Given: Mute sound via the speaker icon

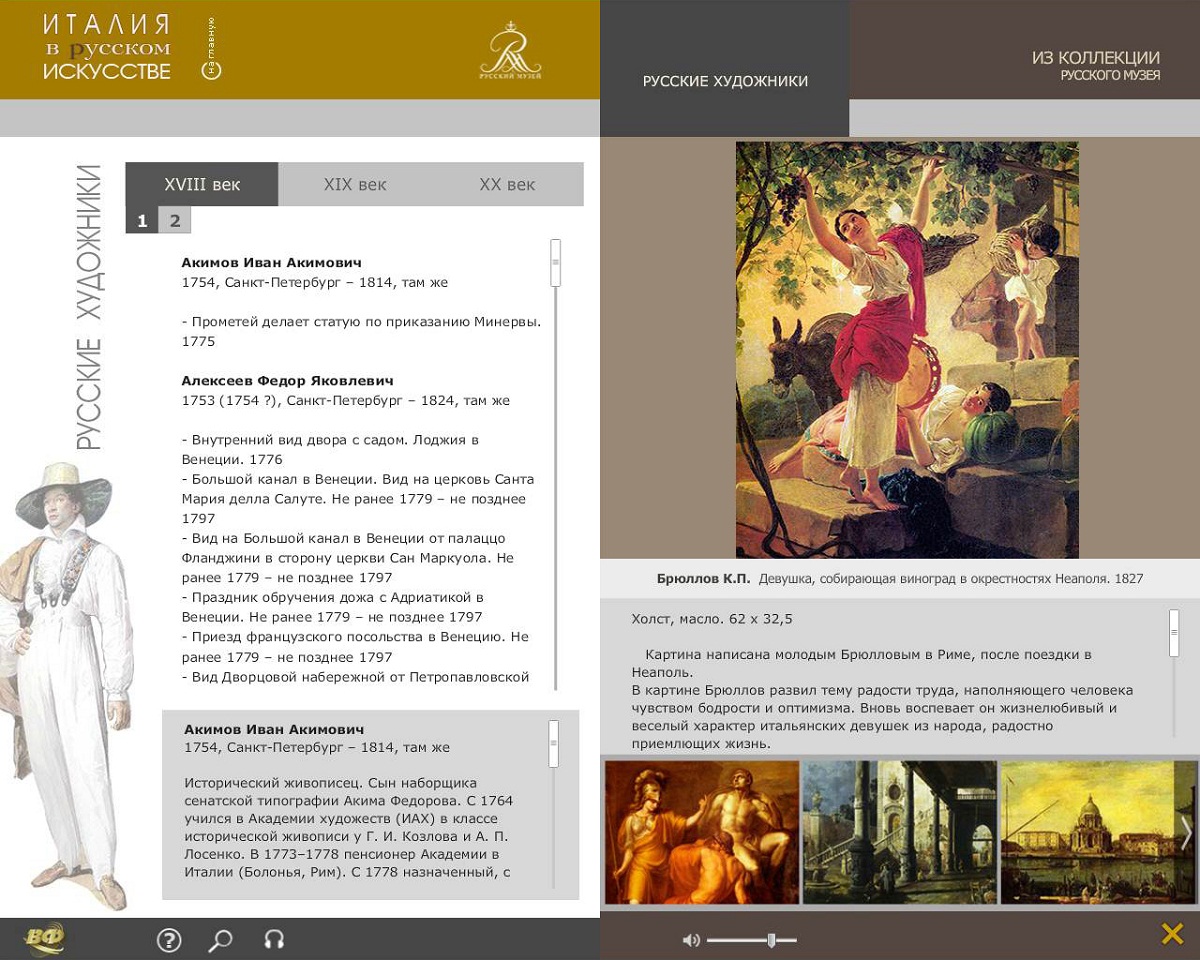Looking at the screenshot, I should click(x=691, y=940).
